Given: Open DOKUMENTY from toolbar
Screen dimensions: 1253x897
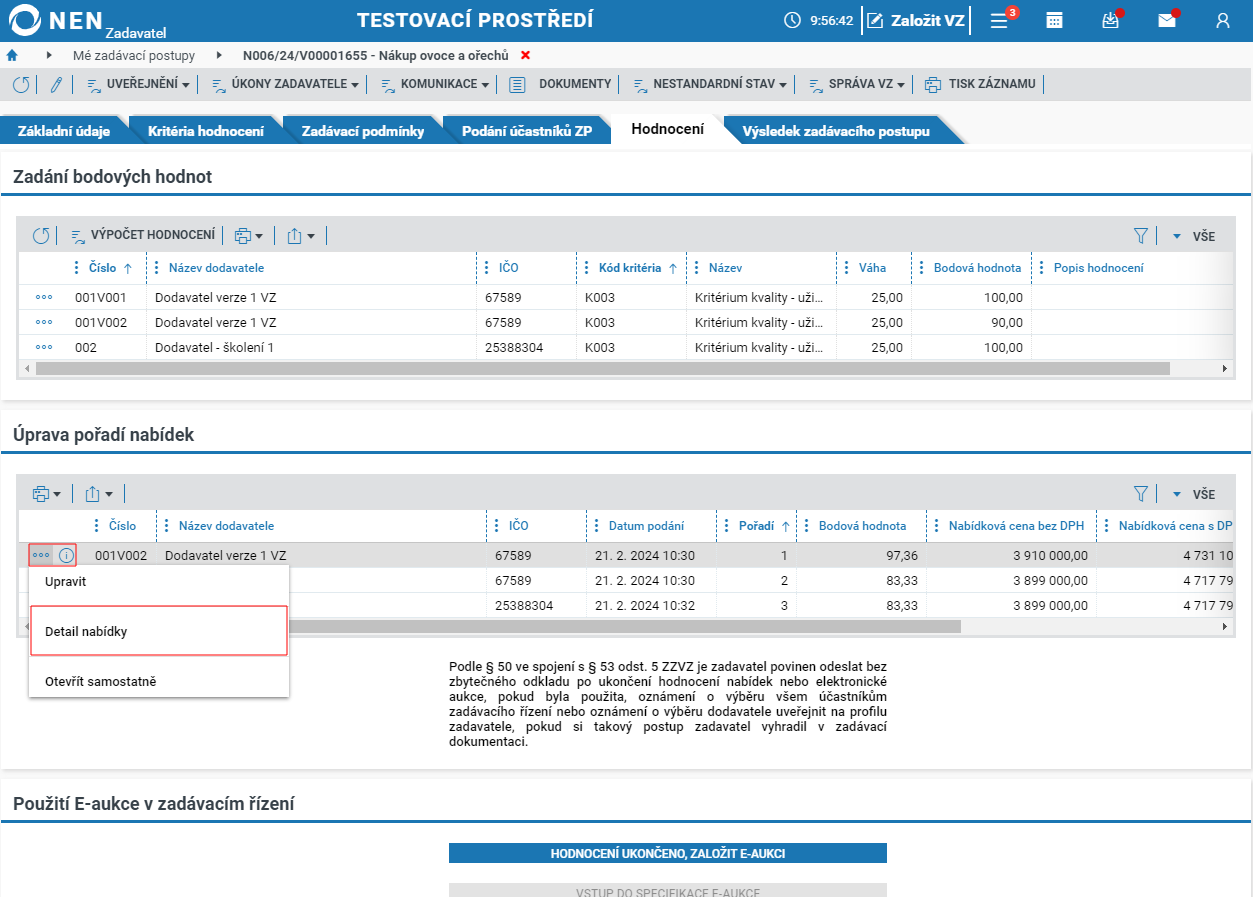Looking at the screenshot, I should [561, 85].
